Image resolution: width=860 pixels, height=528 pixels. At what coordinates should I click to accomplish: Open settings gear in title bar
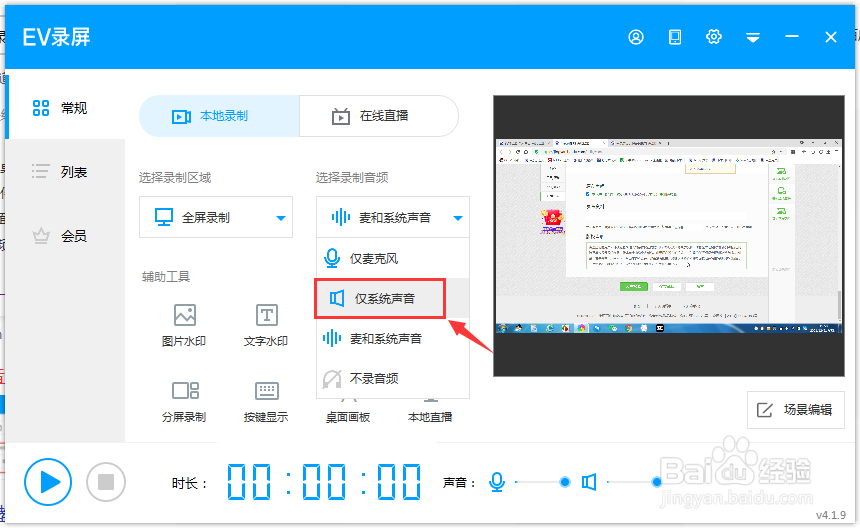714,37
